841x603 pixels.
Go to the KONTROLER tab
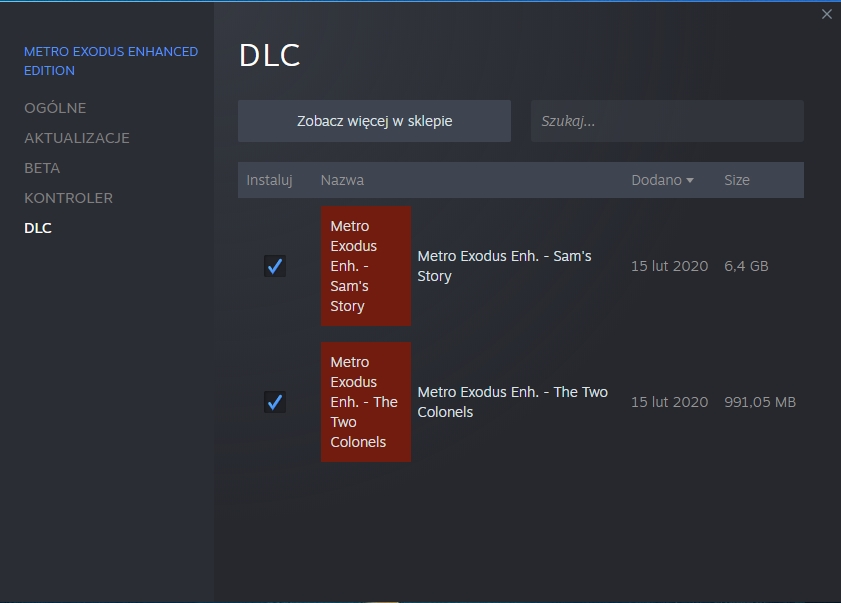tap(69, 198)
